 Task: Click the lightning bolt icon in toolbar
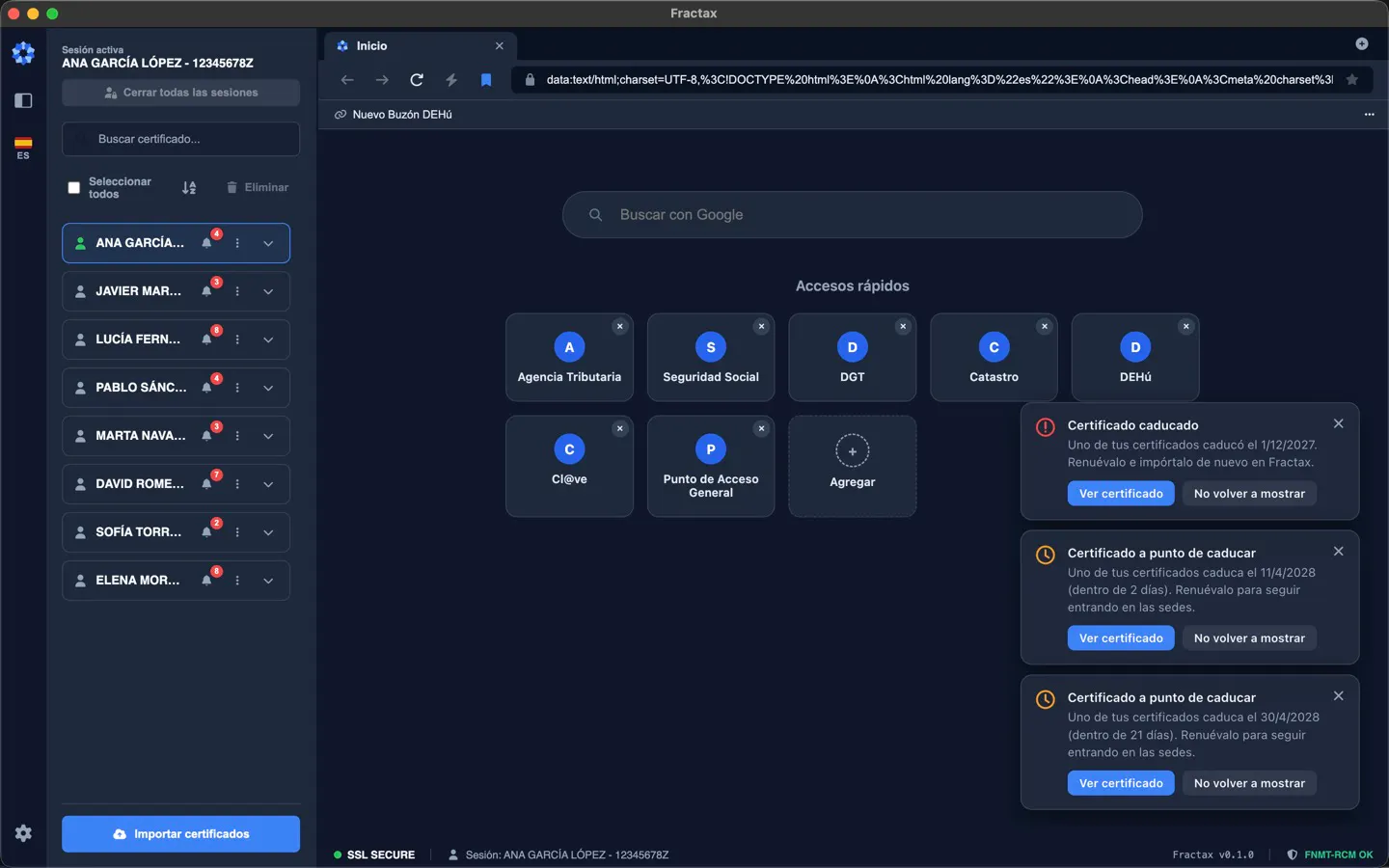tap(451, 80)
